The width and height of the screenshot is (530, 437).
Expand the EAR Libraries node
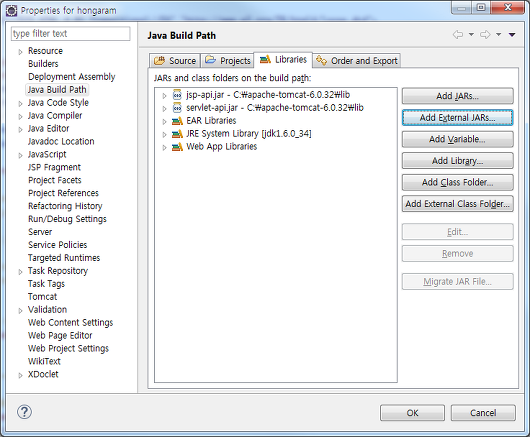click(x=164, y=121)
